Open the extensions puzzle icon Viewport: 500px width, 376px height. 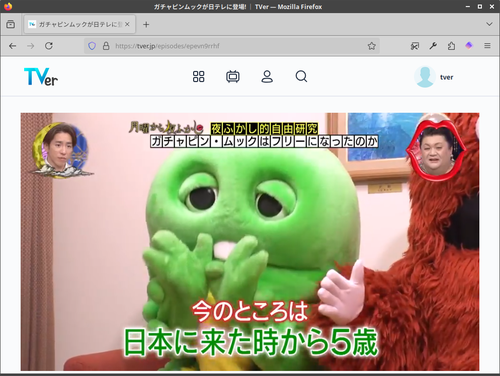(451, 46)
